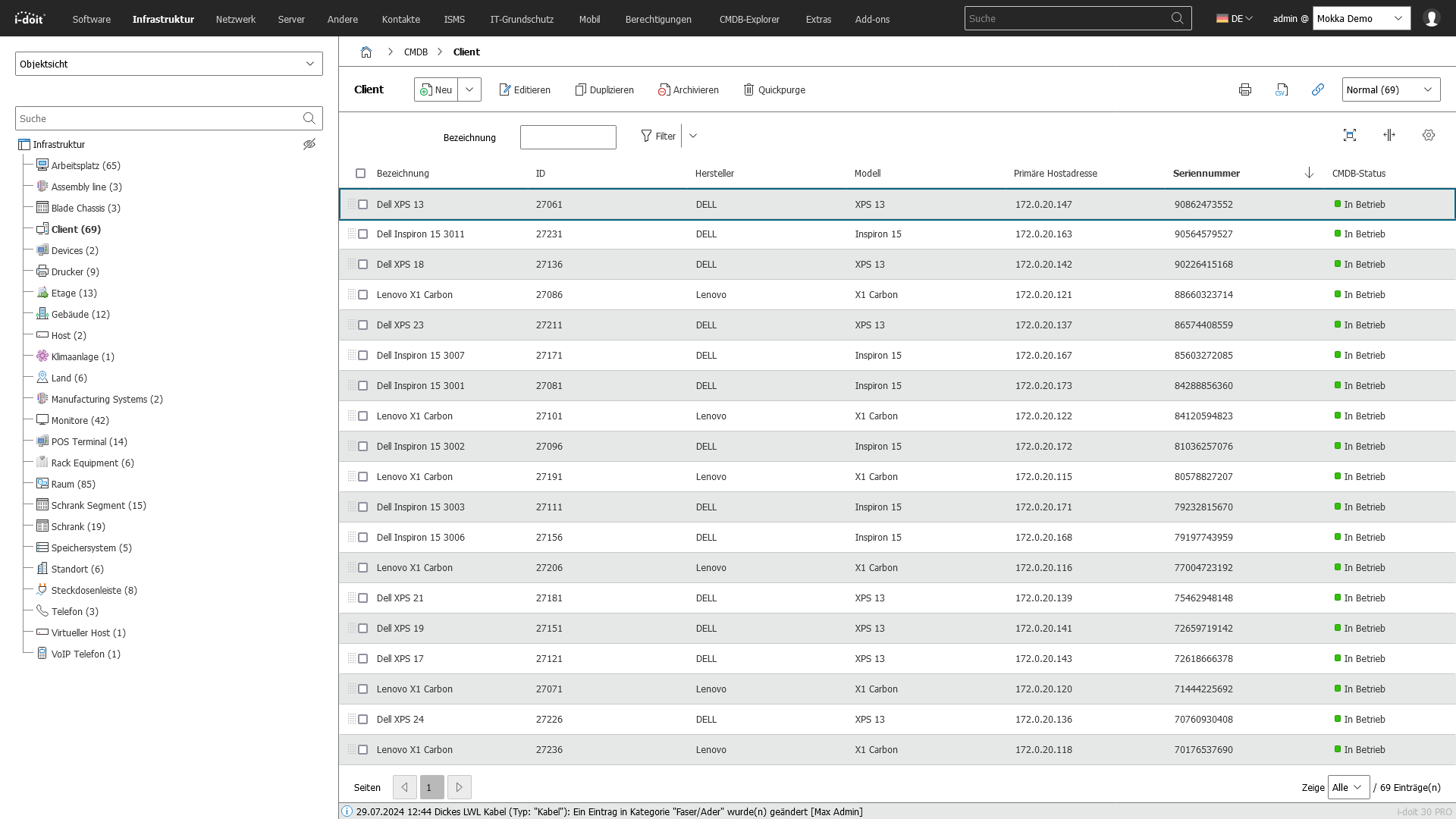Click the Duplizieren button
The width and height of the screenshot is (1456, 819).
tap(604, 89)
